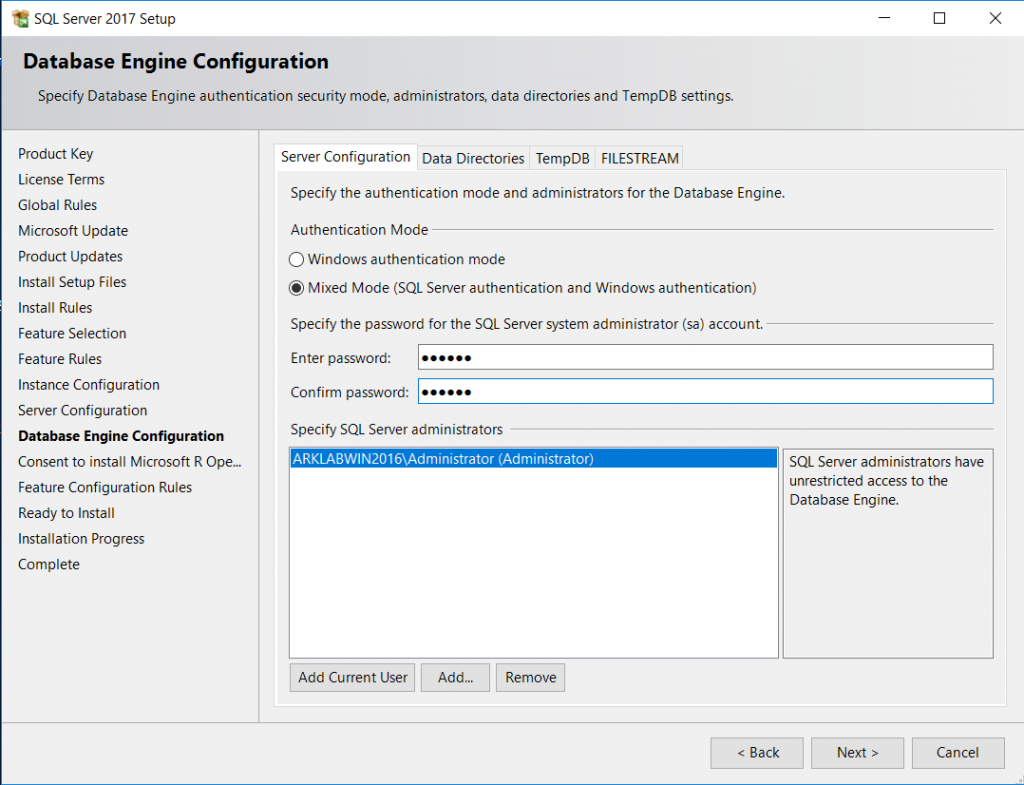
Task: Click Microsoft Update step in sidebar
Action: point(73,231)
